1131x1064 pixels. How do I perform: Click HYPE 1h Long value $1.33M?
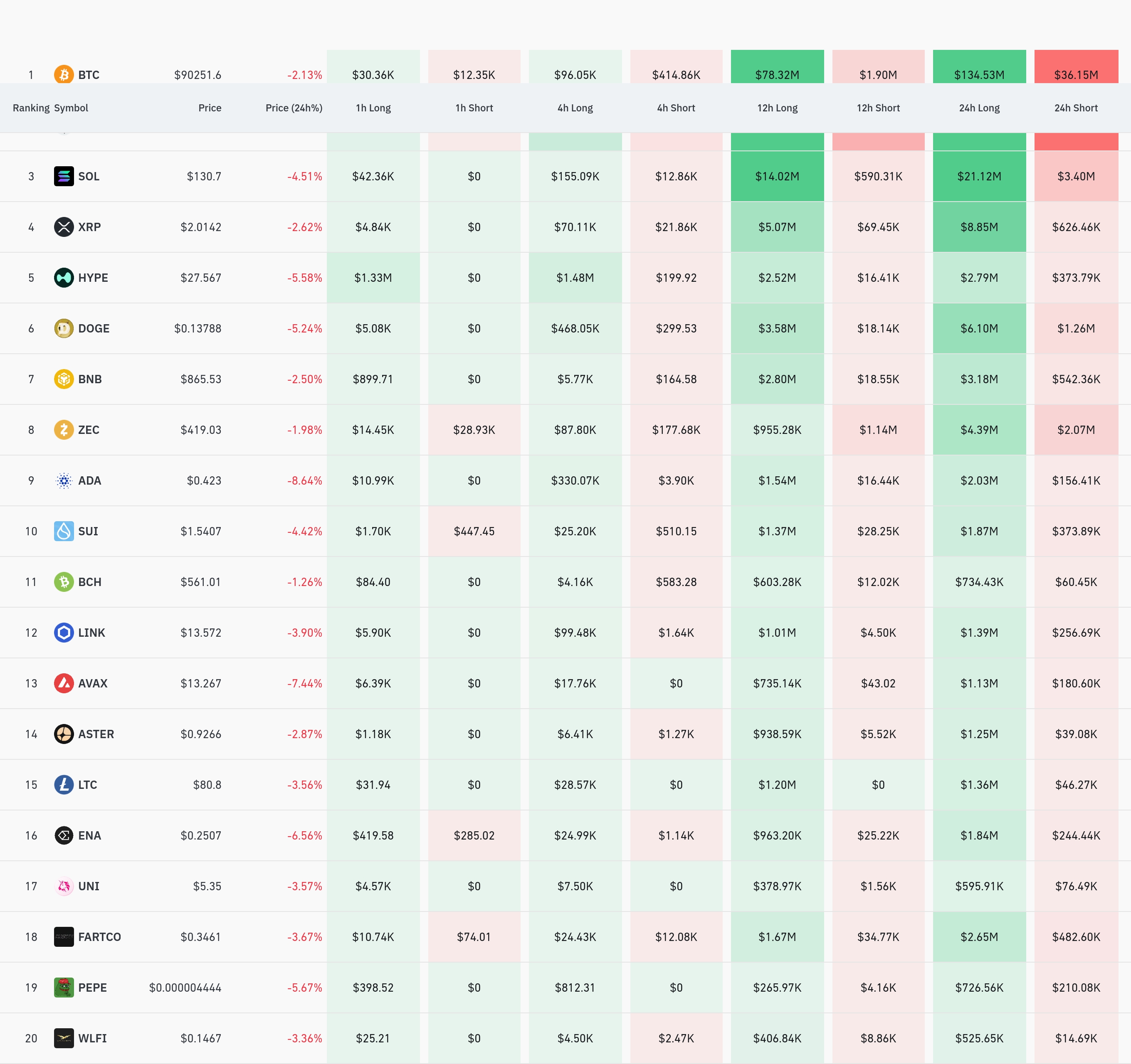pyautogui.click(x=373, y=278)
